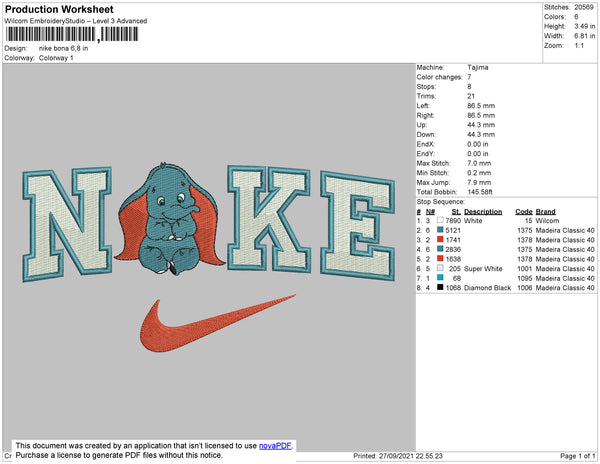Screen dimensions: 600x464
Task: Select the 'Diamond Black' thread description
Action: click(x=487, y=288)
